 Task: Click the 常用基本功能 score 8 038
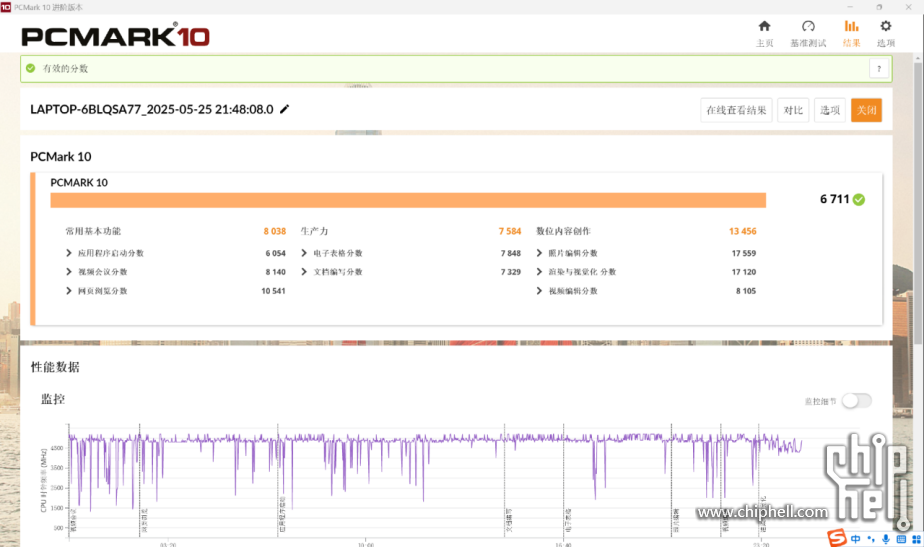pyautogui.click(x=275, y=231)
